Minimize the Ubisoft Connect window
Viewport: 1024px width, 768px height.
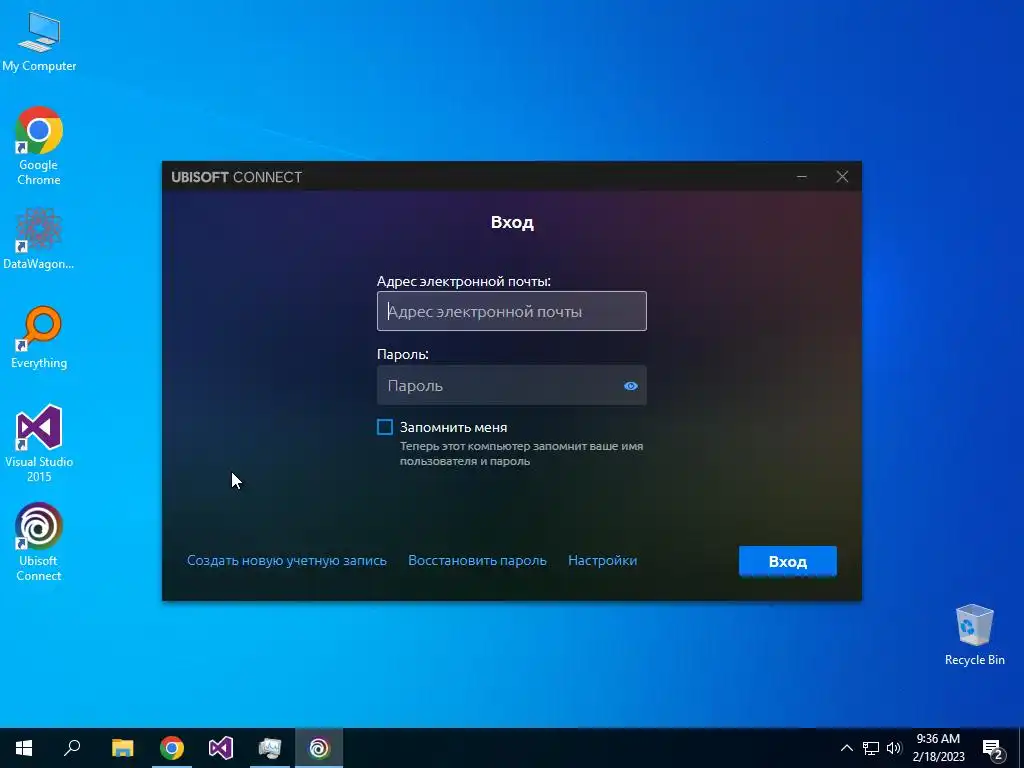[x=802, y=176]
